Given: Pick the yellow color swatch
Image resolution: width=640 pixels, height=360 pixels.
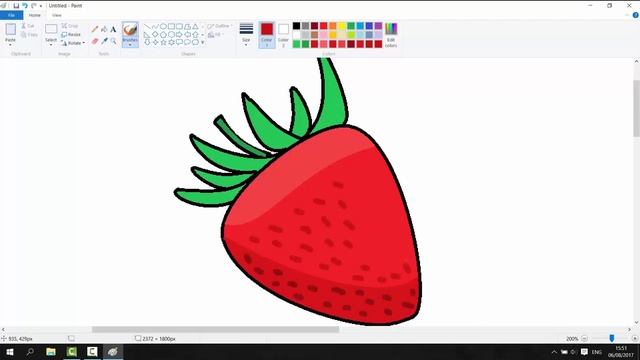Looking at the screenshot, I should (x=342, y=26).
